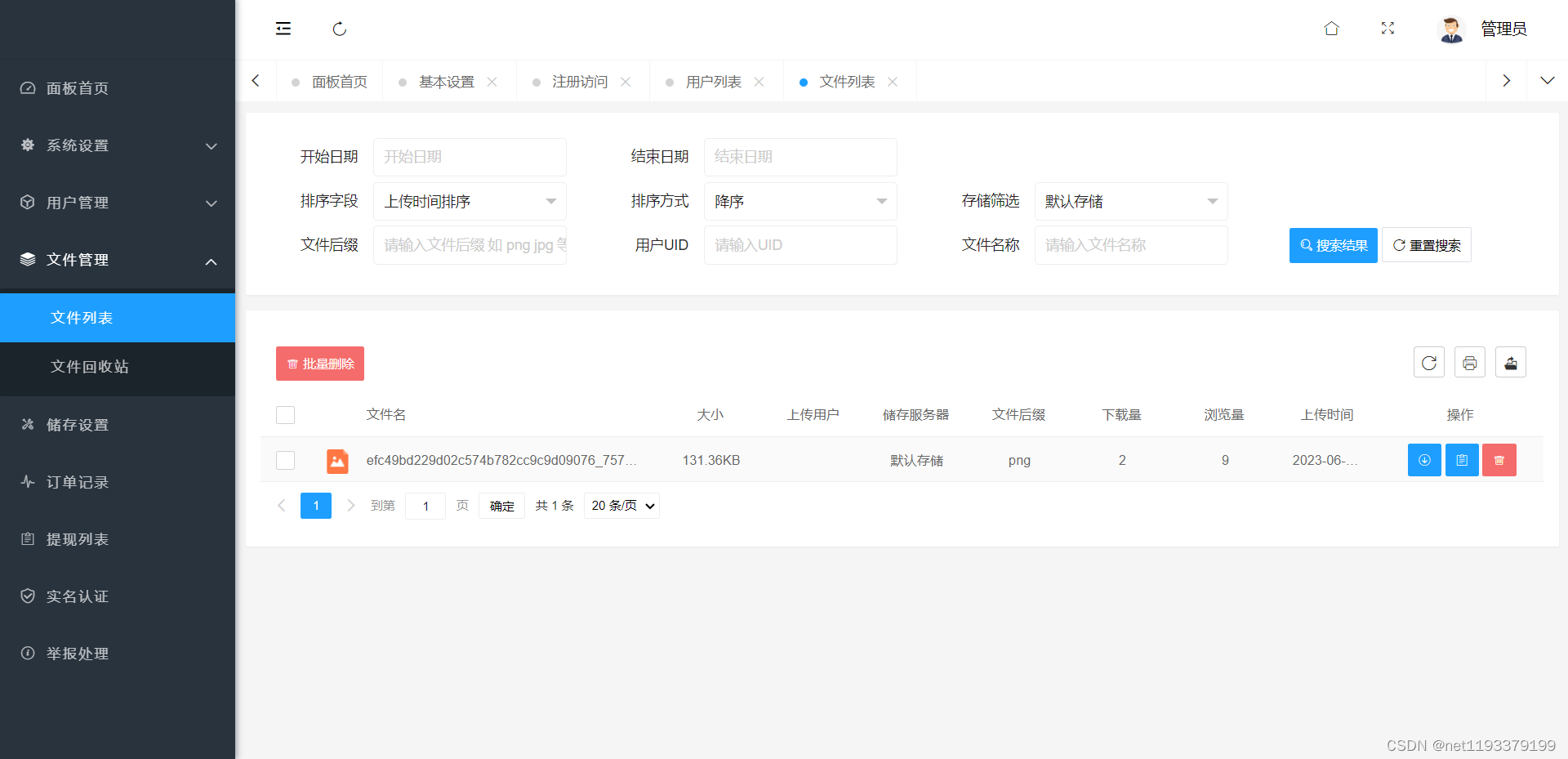Check the efc49bd229d02c file row checkbox
This screenshot has width=1568, height=759.
tap(285, 460)
